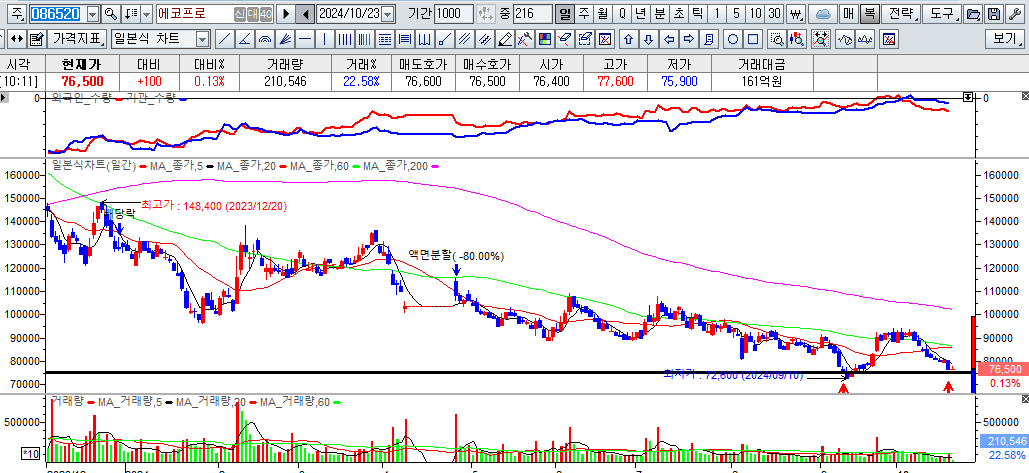Screen dimensions: 1029x473
Task: Choose the ellipse shape drawing tool
Action: 732,39
